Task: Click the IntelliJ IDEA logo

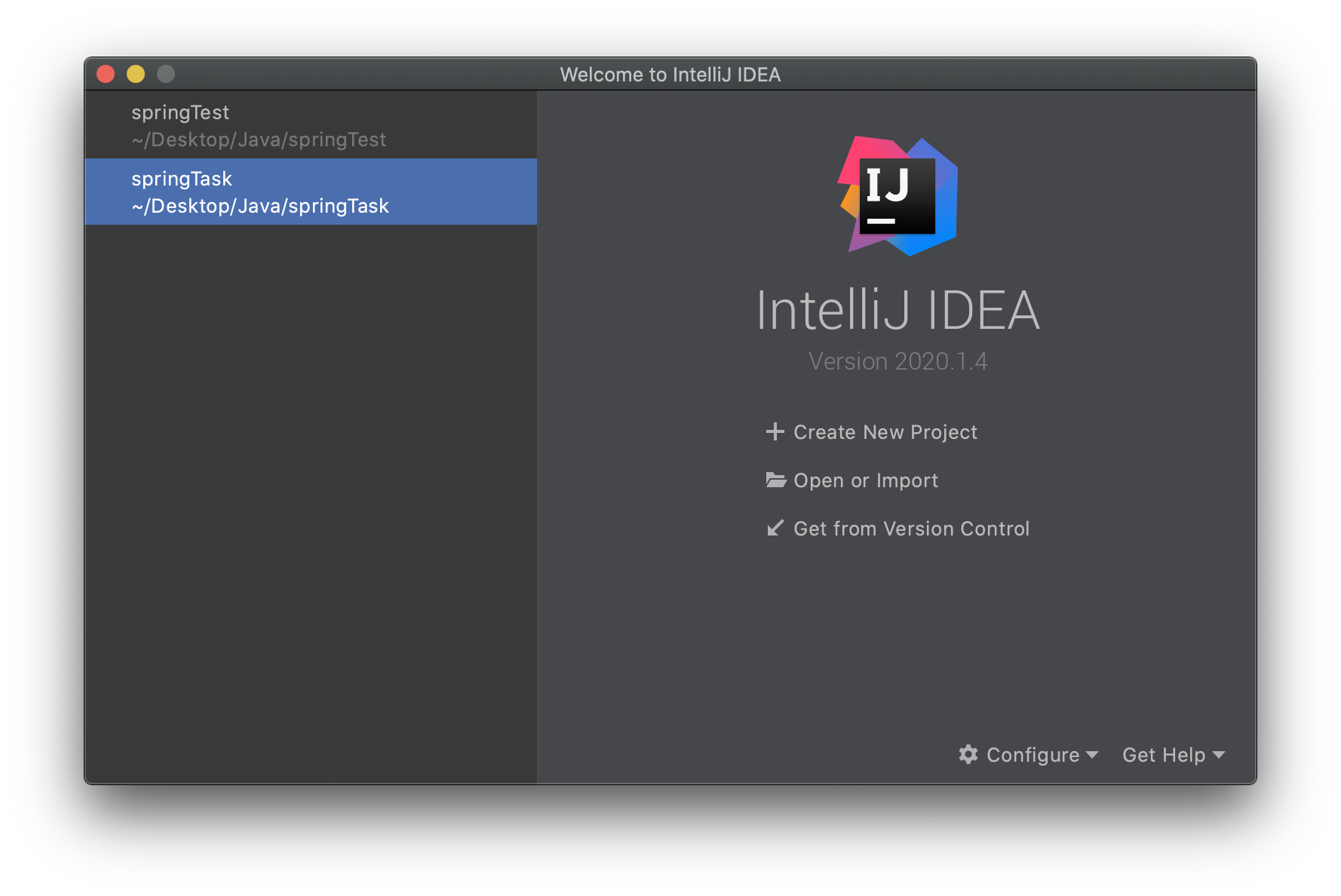Action: coord(898,196)
